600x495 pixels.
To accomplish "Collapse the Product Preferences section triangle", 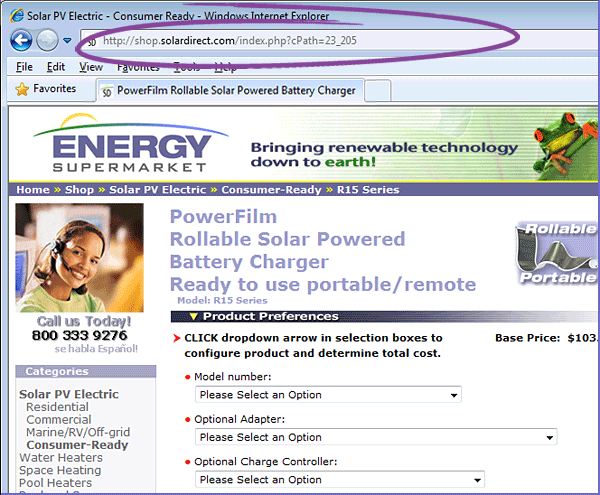I will tap(194, 316).
